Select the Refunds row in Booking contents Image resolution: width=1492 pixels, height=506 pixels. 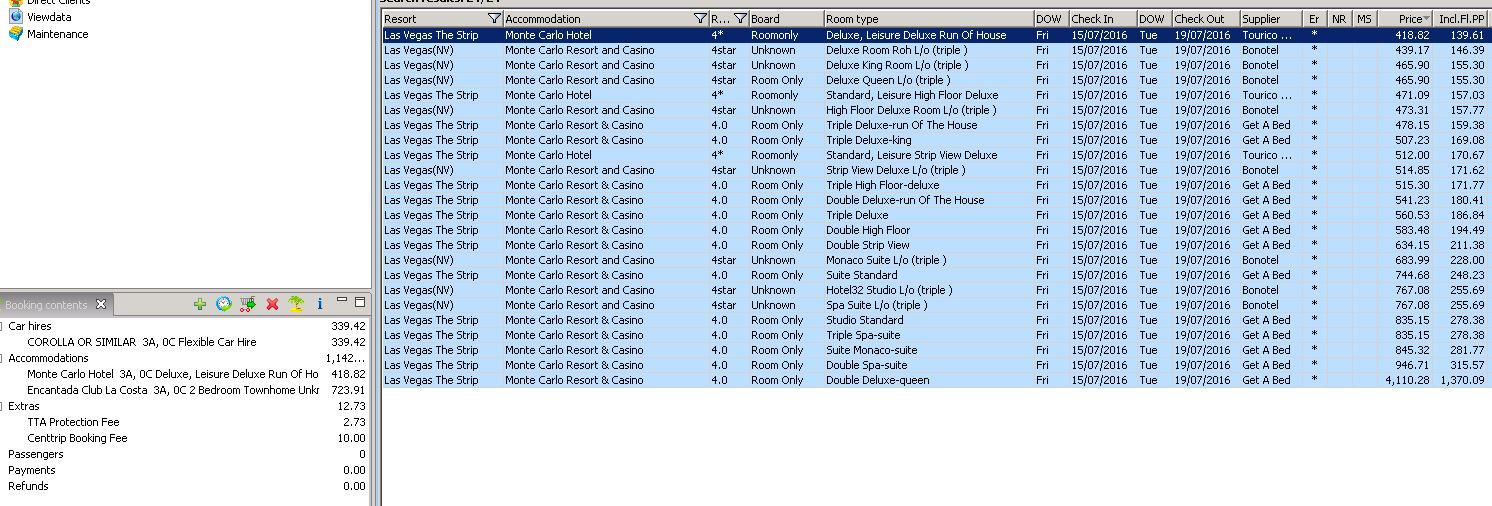185,486
